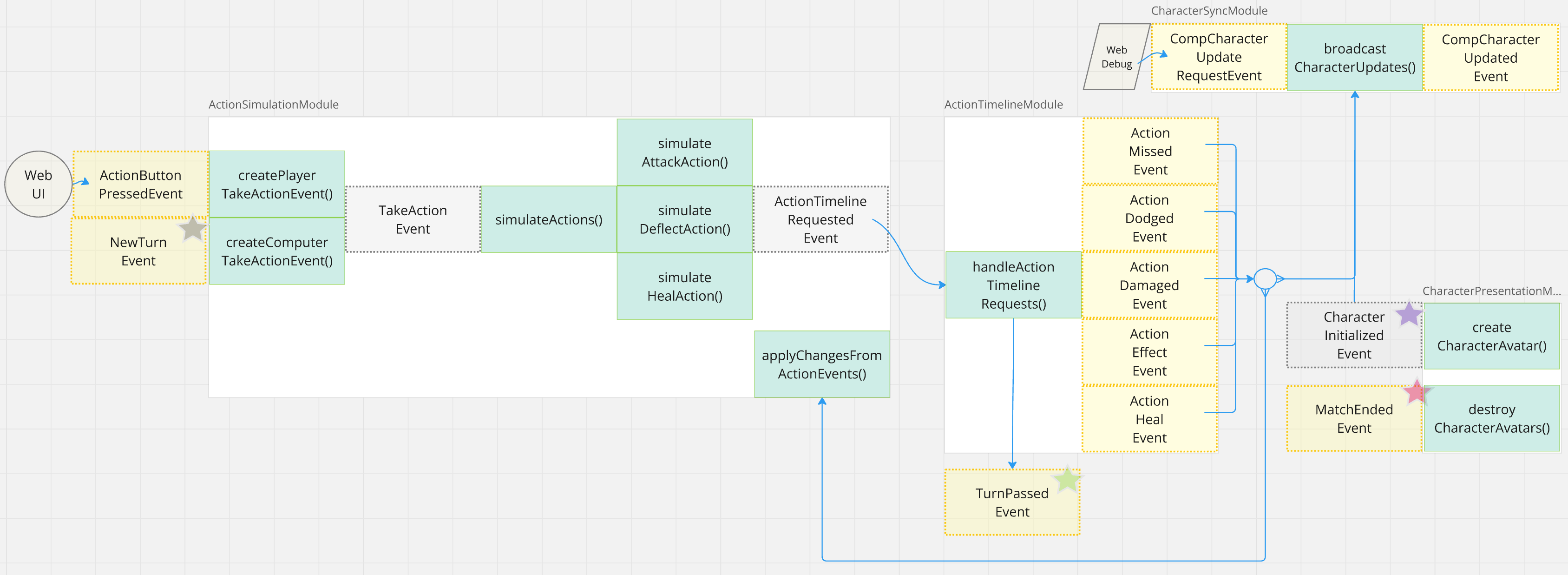Click the CharacterSyncModule frame label
The width and height of the screenshot is (1568, 575).
1209,11
